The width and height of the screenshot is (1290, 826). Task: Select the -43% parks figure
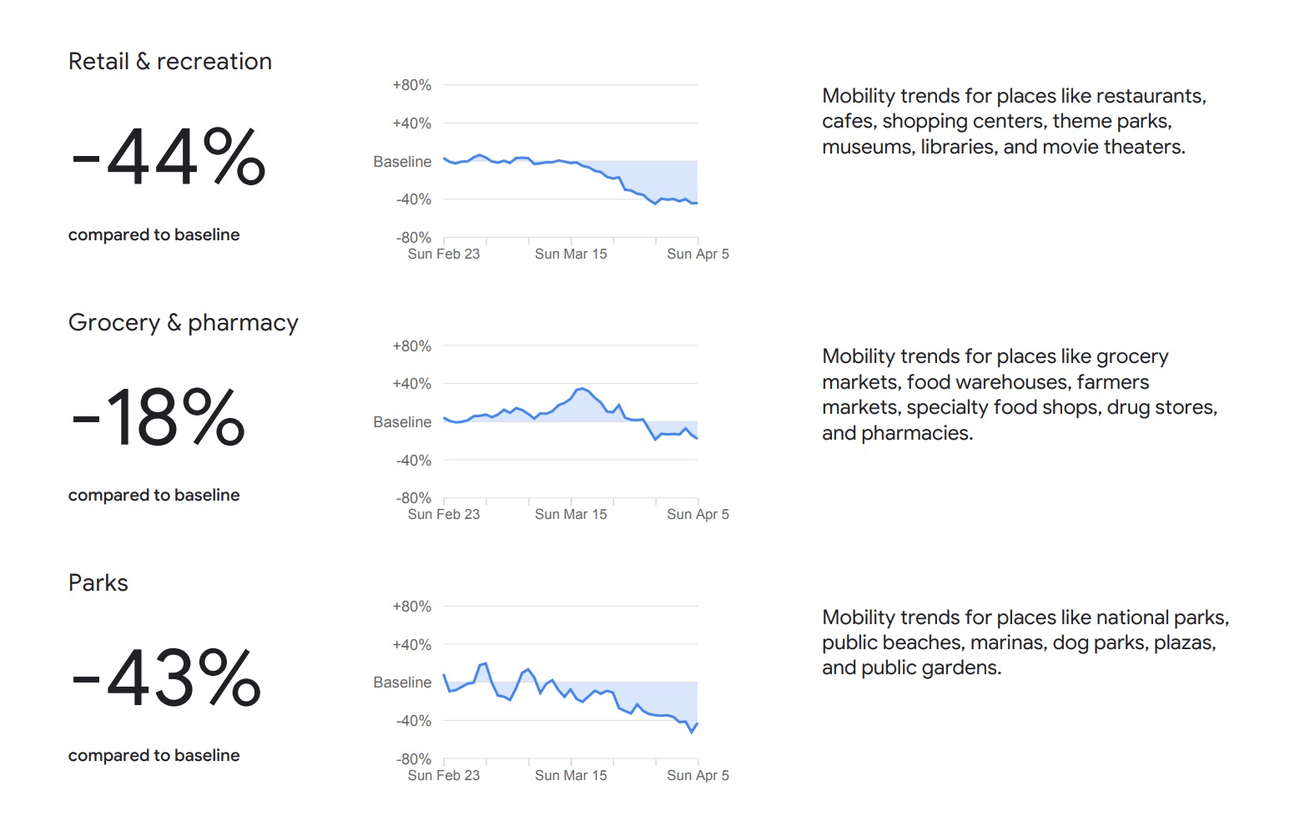[166, 678]
